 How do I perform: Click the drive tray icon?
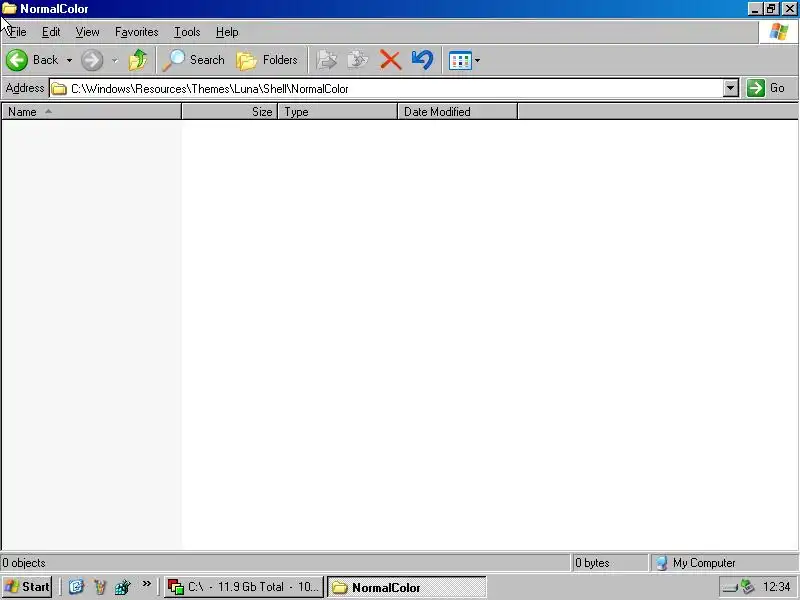click(x=730, y=588)
